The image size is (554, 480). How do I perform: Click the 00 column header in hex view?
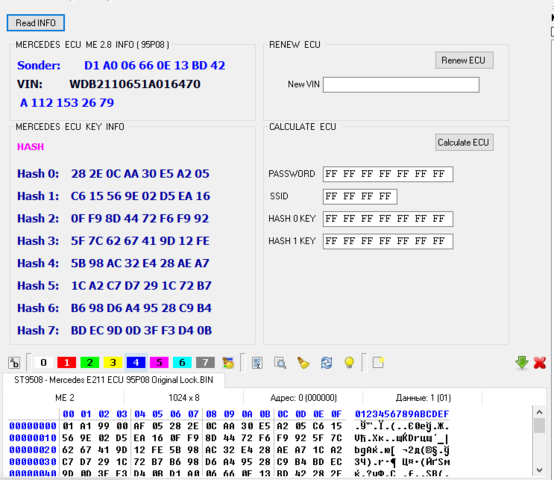(x=69, y=414)
